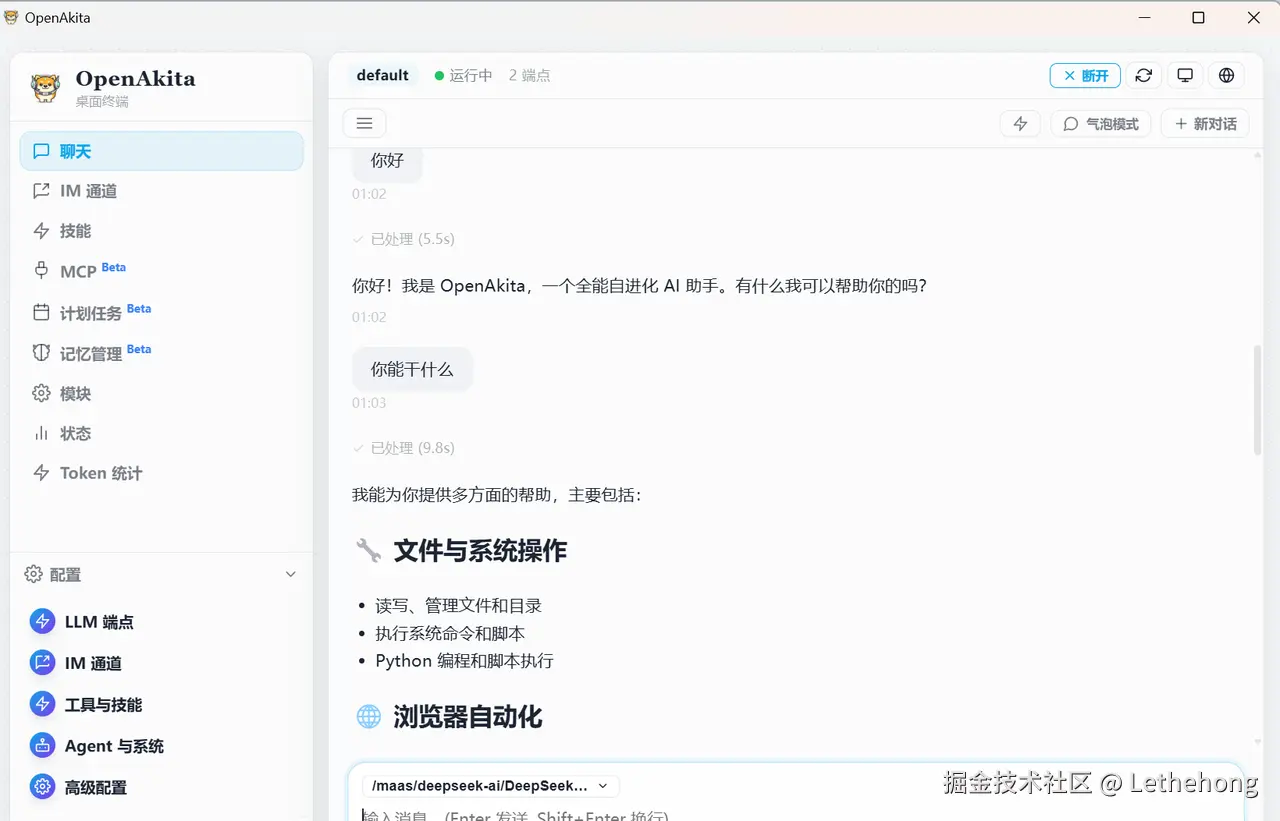Image resolution: width=1280 pixels, height=821 pixels.
Task: Click the 读写、管理文件和目录 bullet
Action: pos(458,605)
